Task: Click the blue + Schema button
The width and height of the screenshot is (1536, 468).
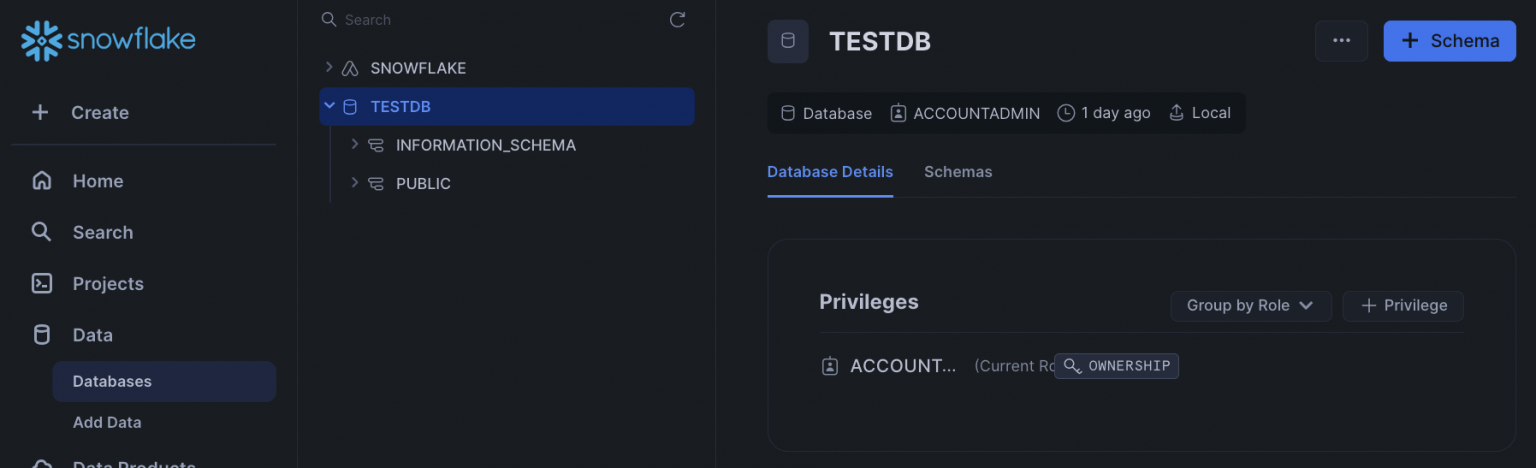Action: coord(1449,41)
